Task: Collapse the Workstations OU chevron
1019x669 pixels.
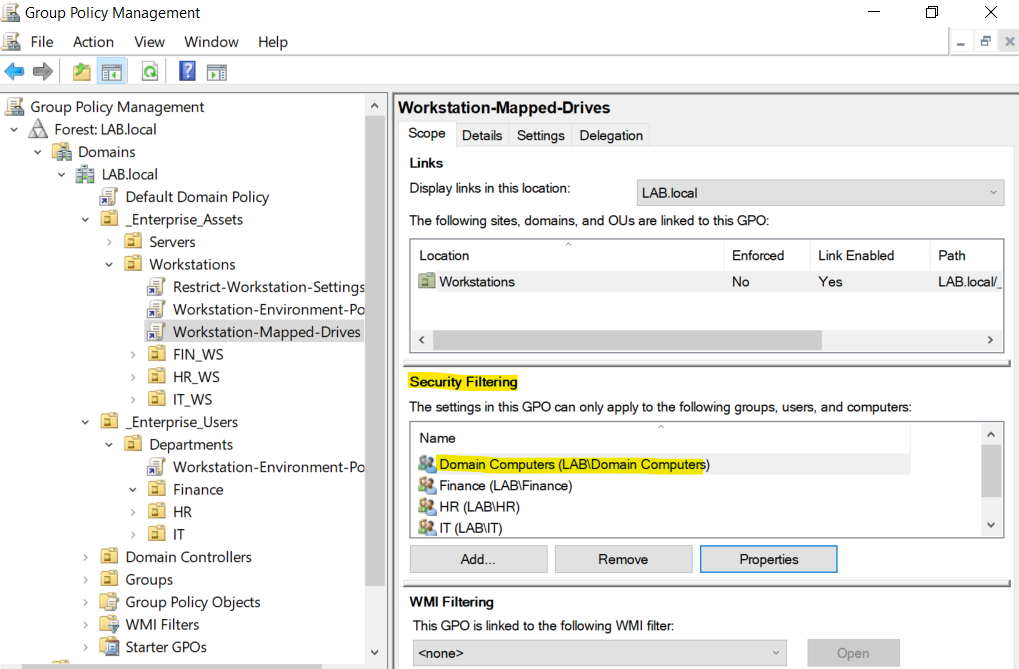Action: click(109, 265)
